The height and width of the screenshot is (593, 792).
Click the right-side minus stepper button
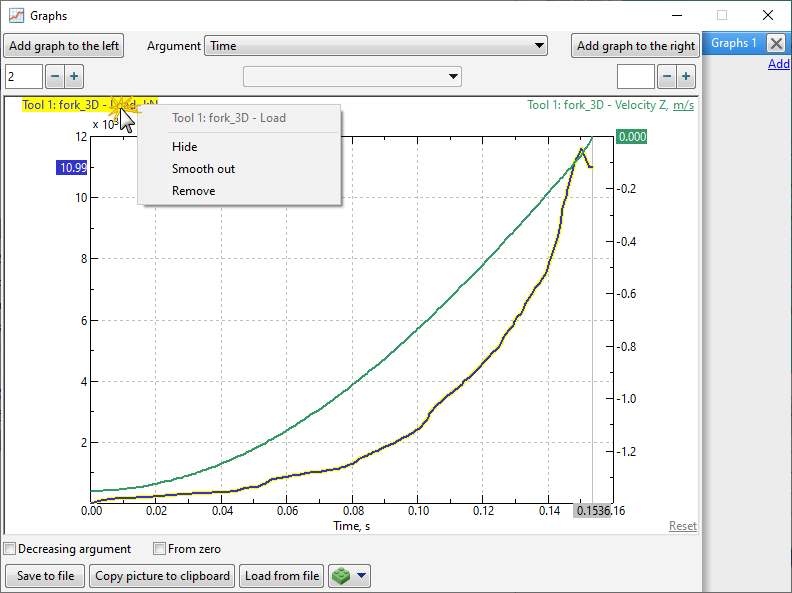click(666, 77)
